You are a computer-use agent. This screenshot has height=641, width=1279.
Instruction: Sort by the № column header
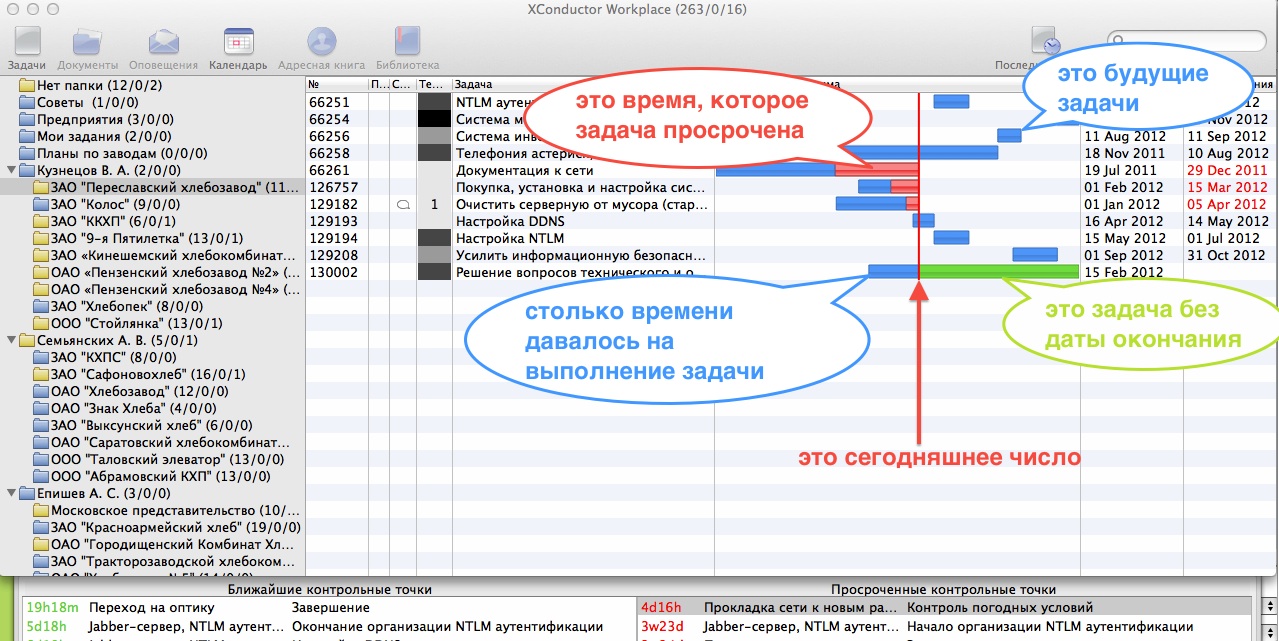335,85
